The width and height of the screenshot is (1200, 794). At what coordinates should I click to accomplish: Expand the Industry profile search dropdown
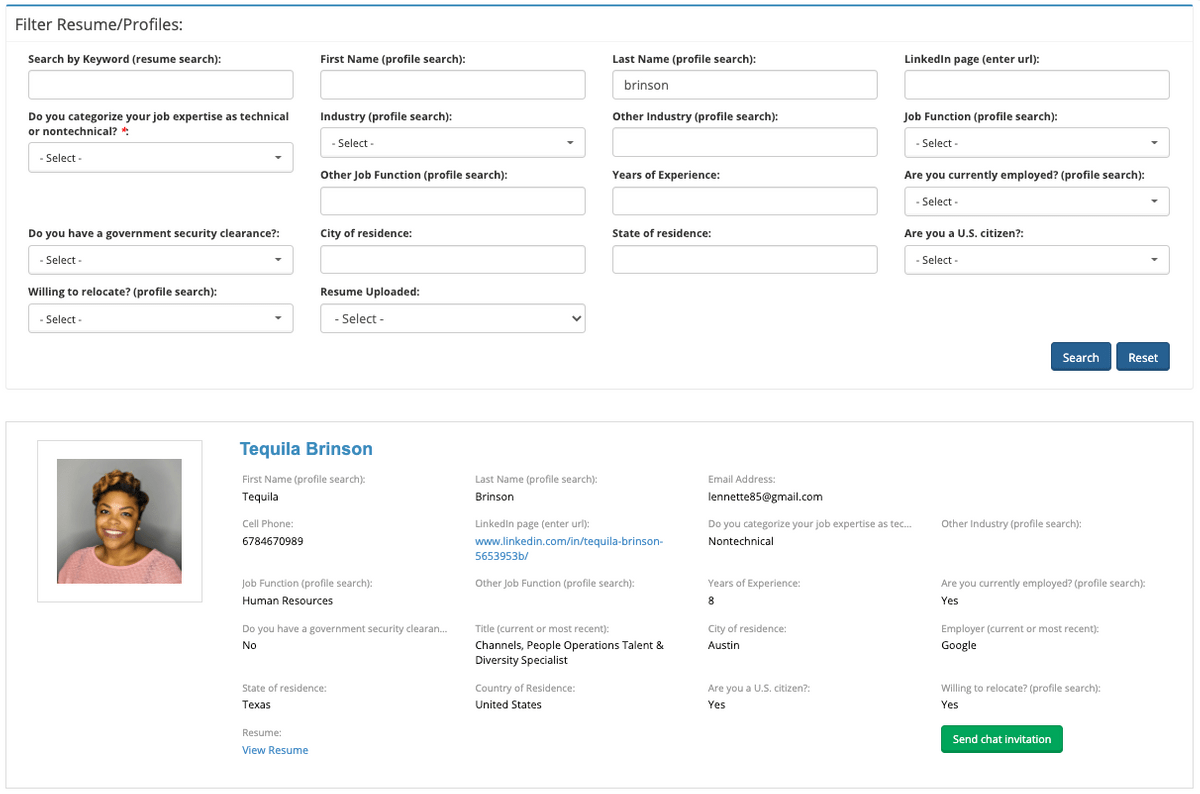click(452, 143)
